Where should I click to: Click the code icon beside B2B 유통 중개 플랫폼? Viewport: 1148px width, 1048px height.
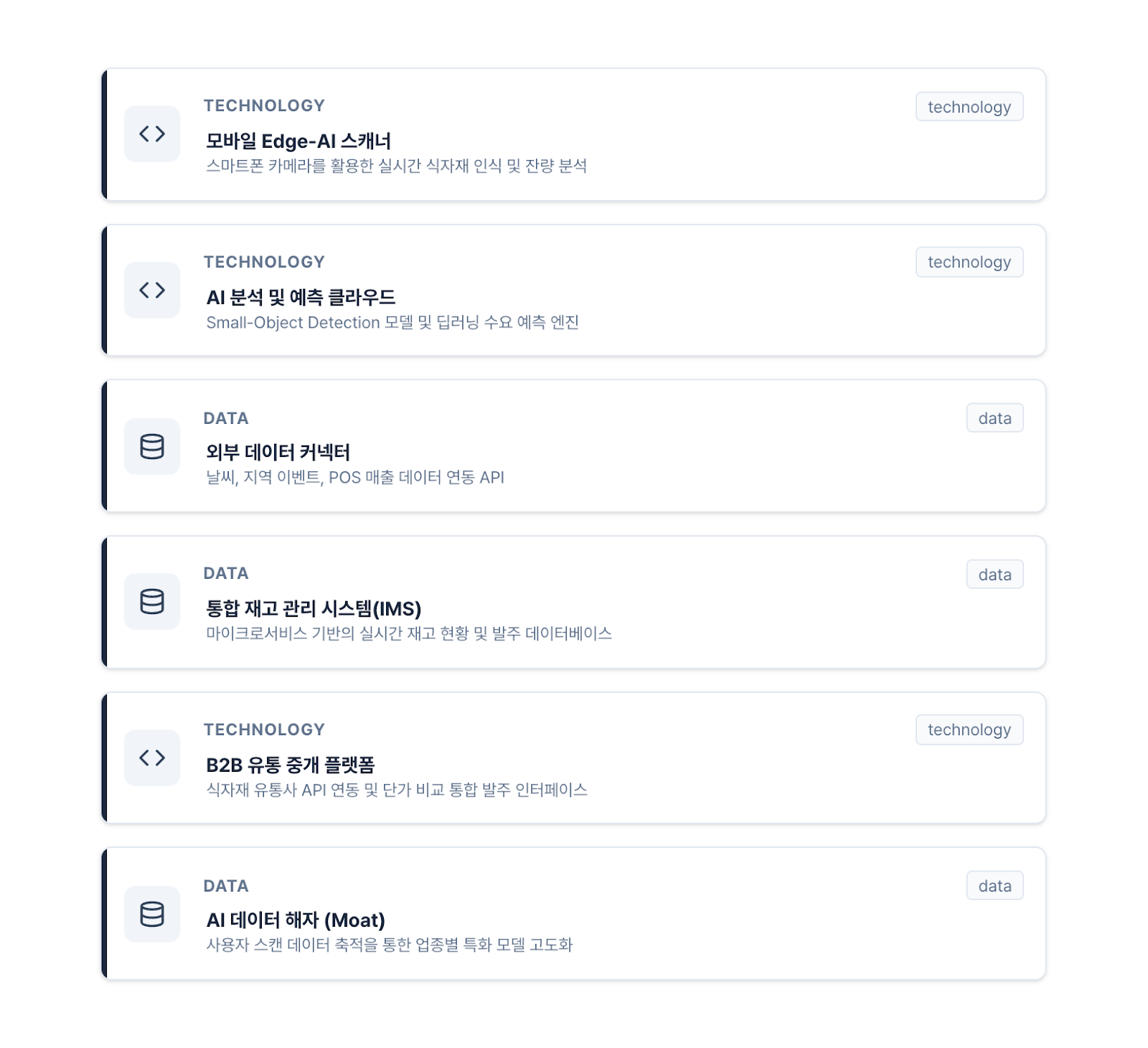click(x=152, y=758)
